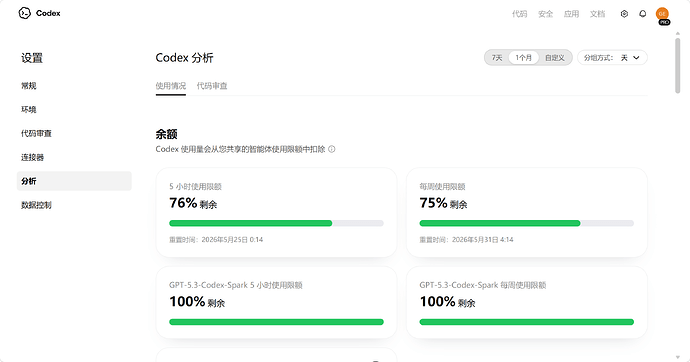Open 安全 link in top navigation

pos(545,14)
